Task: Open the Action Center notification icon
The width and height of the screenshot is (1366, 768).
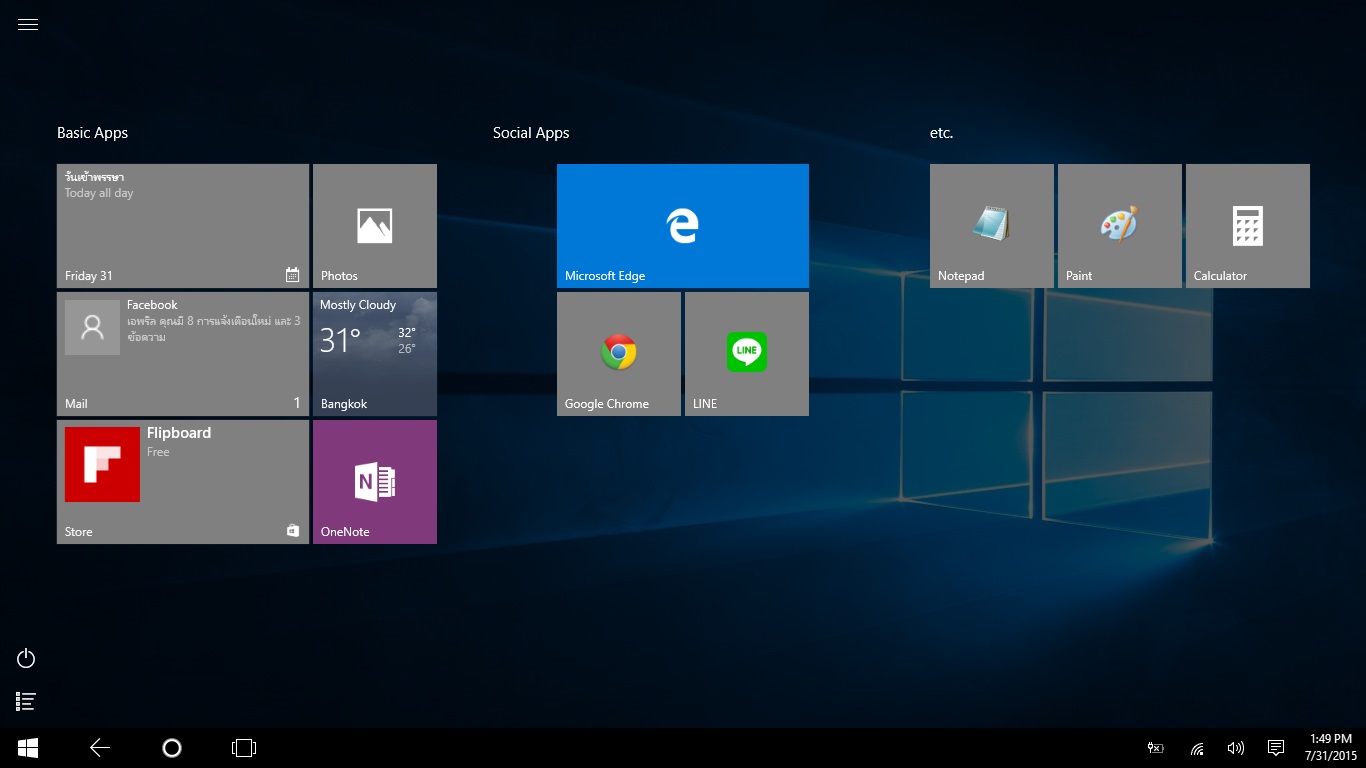Action: (1276, 748)
